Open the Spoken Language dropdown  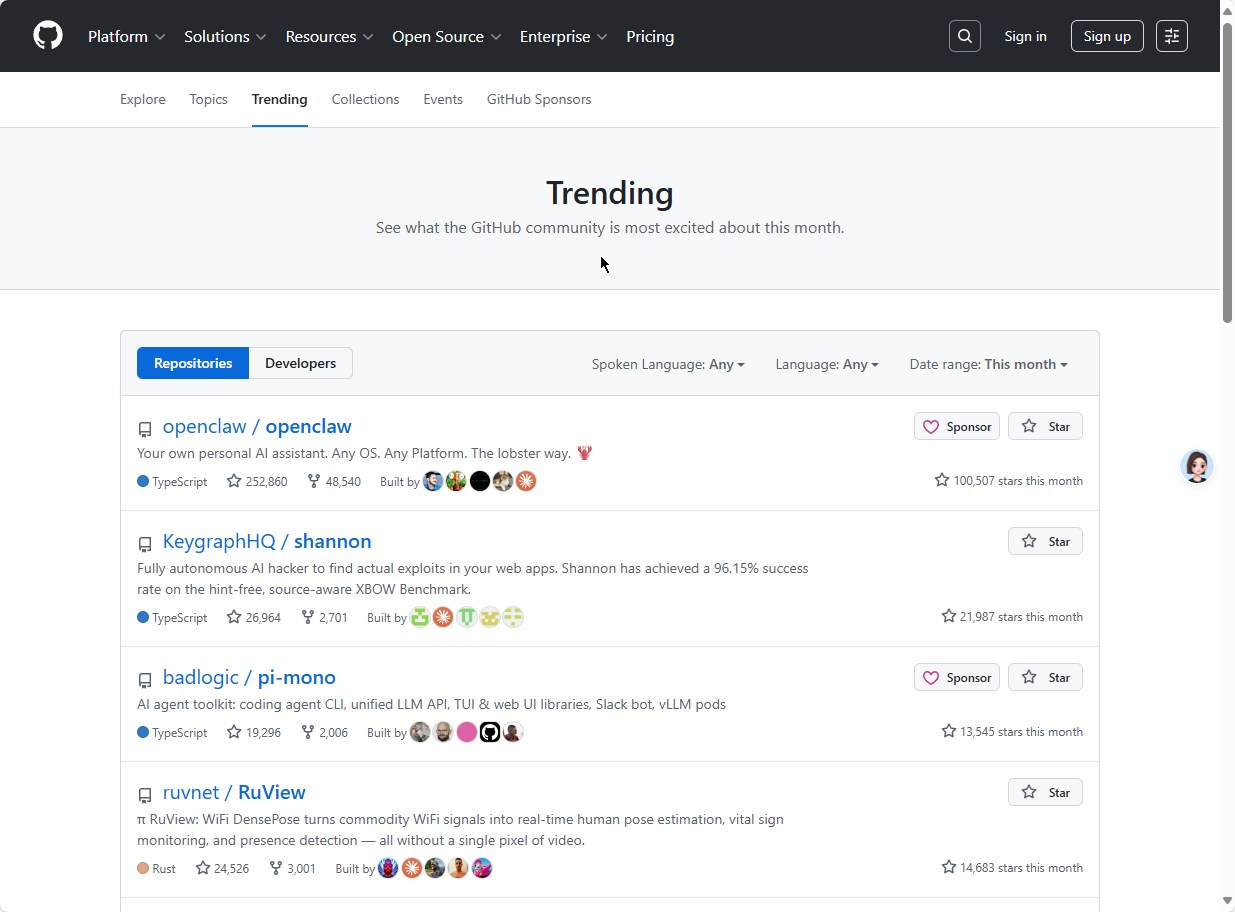coord(668,364)
